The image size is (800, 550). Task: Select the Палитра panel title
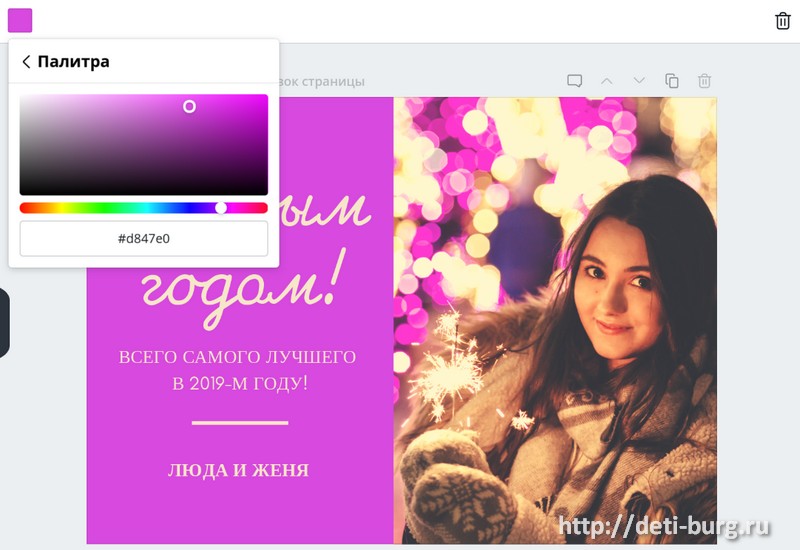click(74, 62)
